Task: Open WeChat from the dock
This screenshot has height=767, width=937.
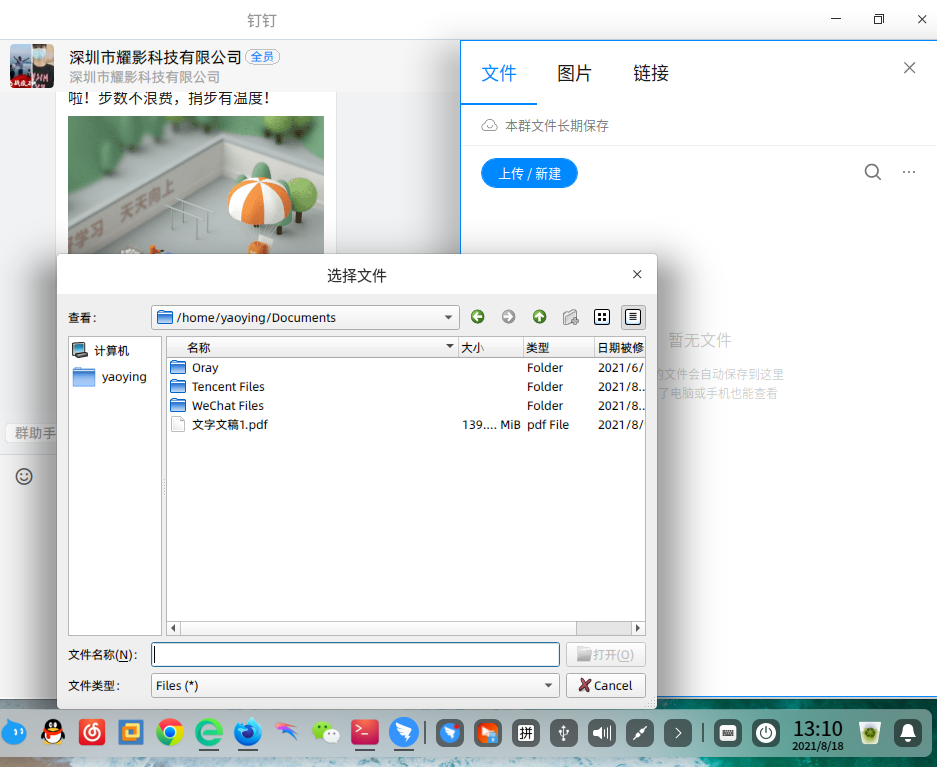Action: click(326, 732)
